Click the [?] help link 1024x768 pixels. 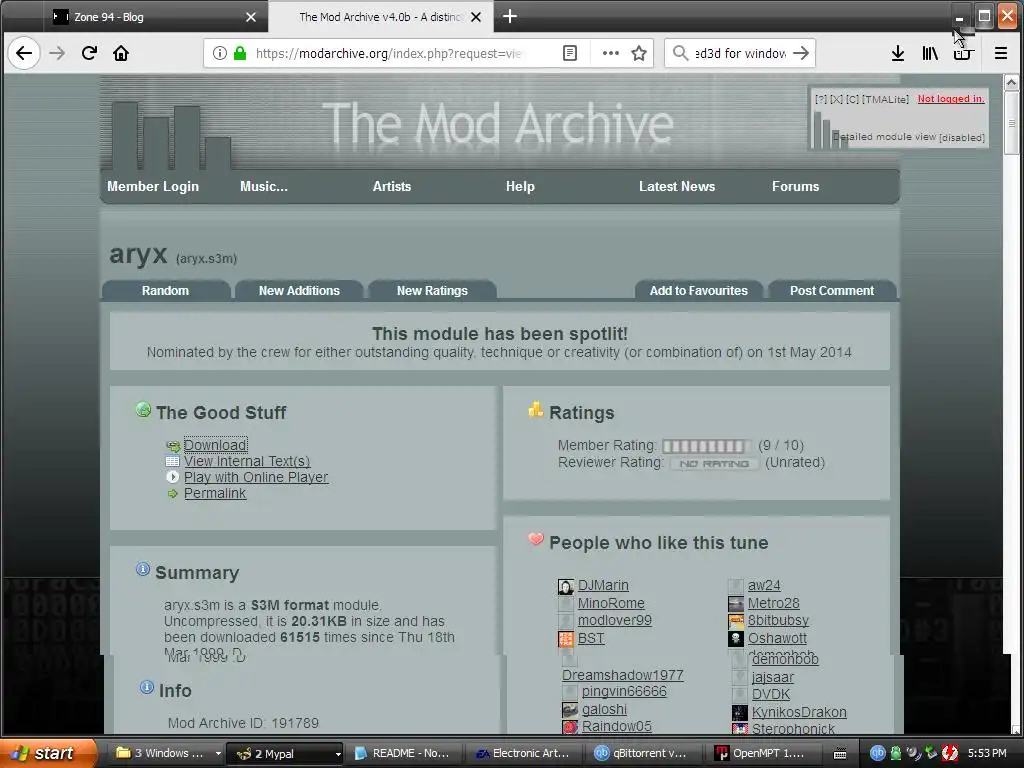coord(820,99)
